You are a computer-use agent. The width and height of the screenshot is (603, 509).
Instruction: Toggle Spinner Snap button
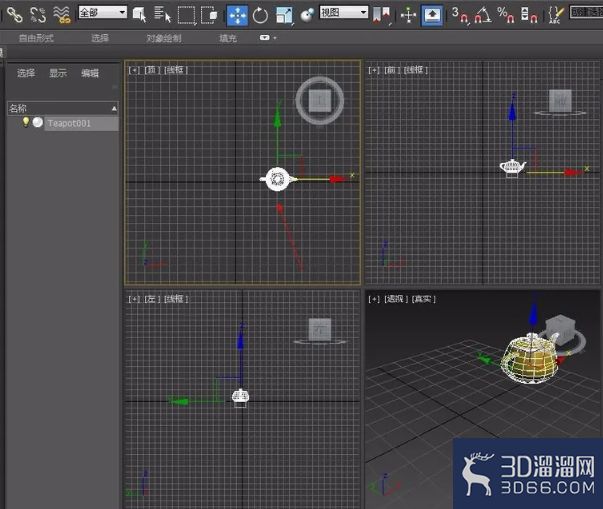pos(529,15)
